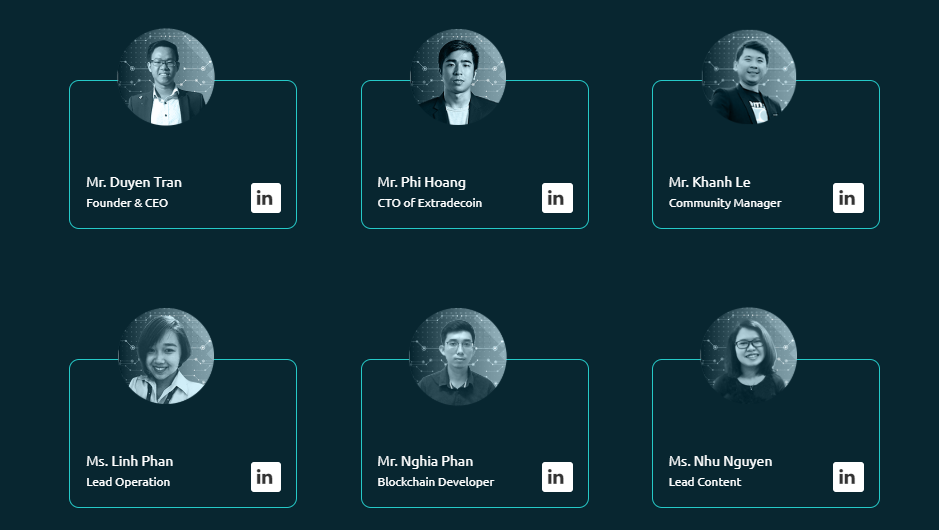This screenshot has width=939, height=530.
Task: Select the name Mr. Khanh Le
Action: pos(709,182)
